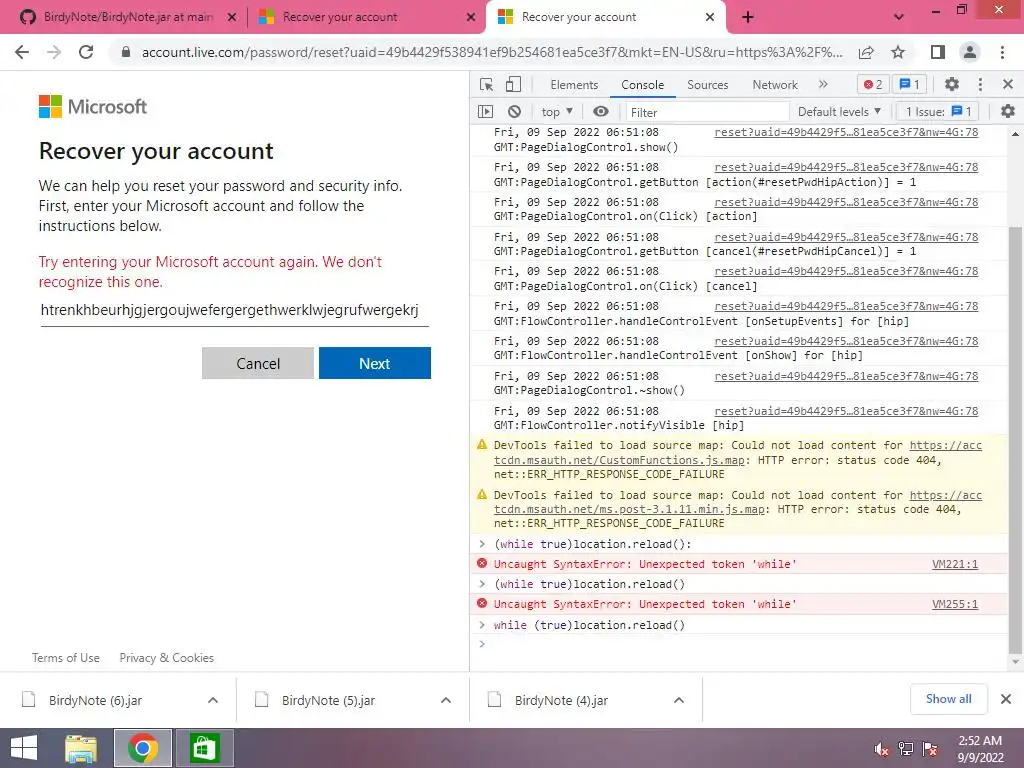Close the BirdyNote GitHub tab
Image resolution: width=1024 pixels, height=768 pixels.
point(231,18)
